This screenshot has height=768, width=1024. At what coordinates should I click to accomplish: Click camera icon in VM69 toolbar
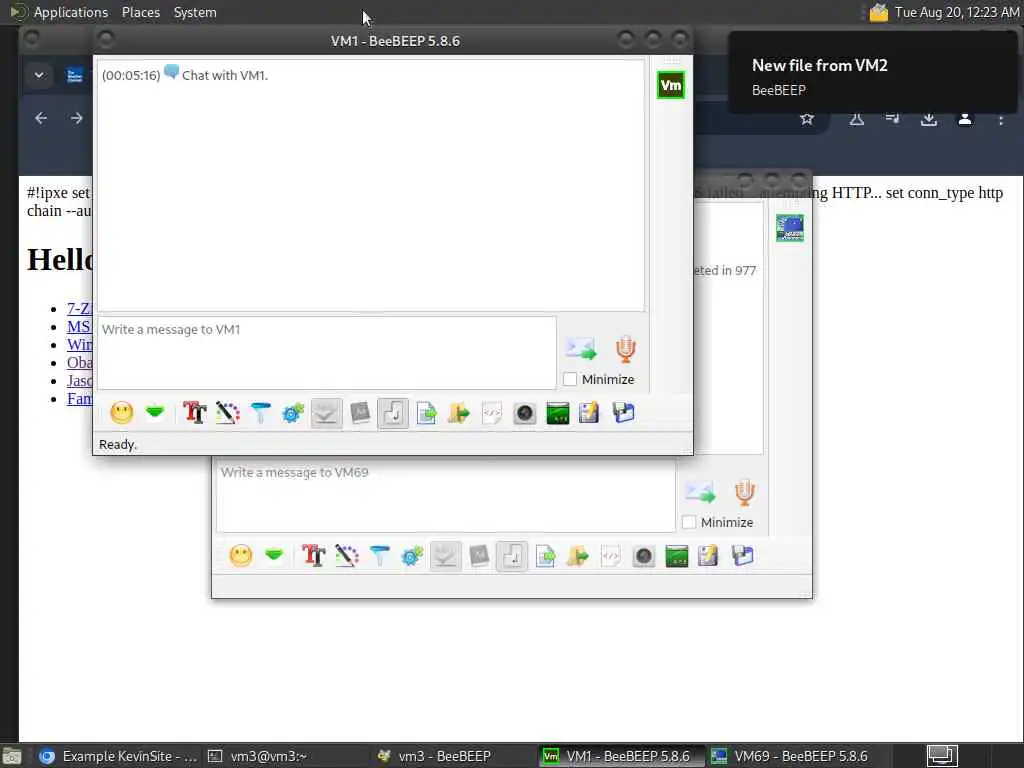pyautogui.click(x=643, y=556)
